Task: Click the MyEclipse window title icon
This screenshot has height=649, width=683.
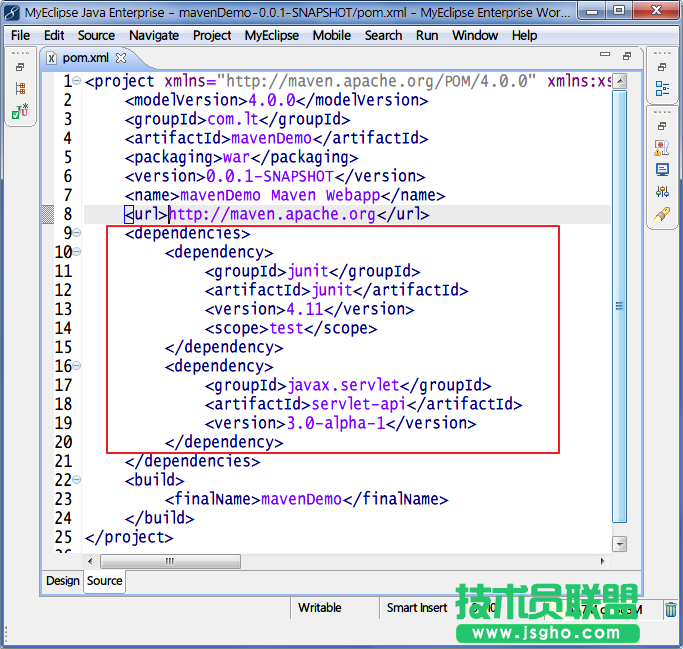Action: coord(11,12)
